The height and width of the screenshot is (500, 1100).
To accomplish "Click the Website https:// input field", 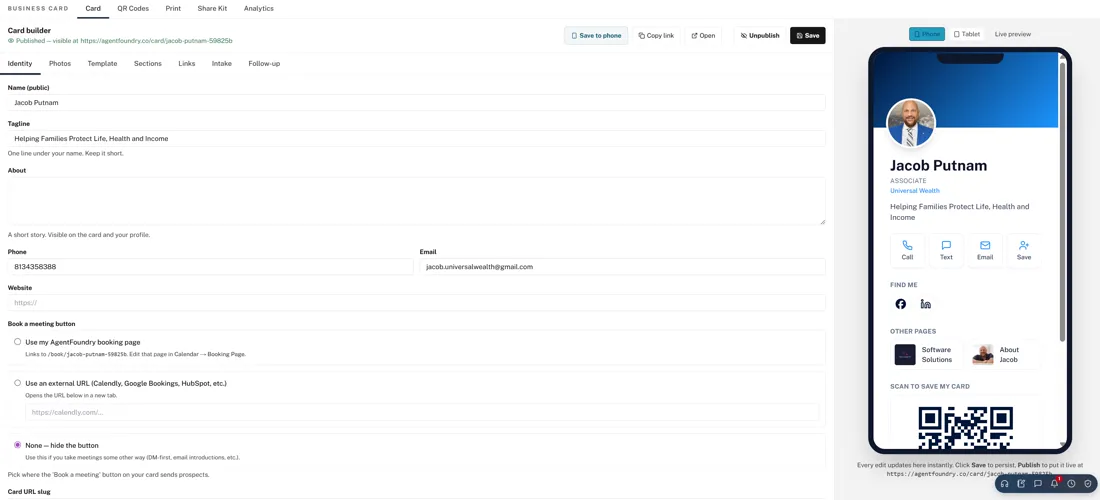I will coord(417,303).
